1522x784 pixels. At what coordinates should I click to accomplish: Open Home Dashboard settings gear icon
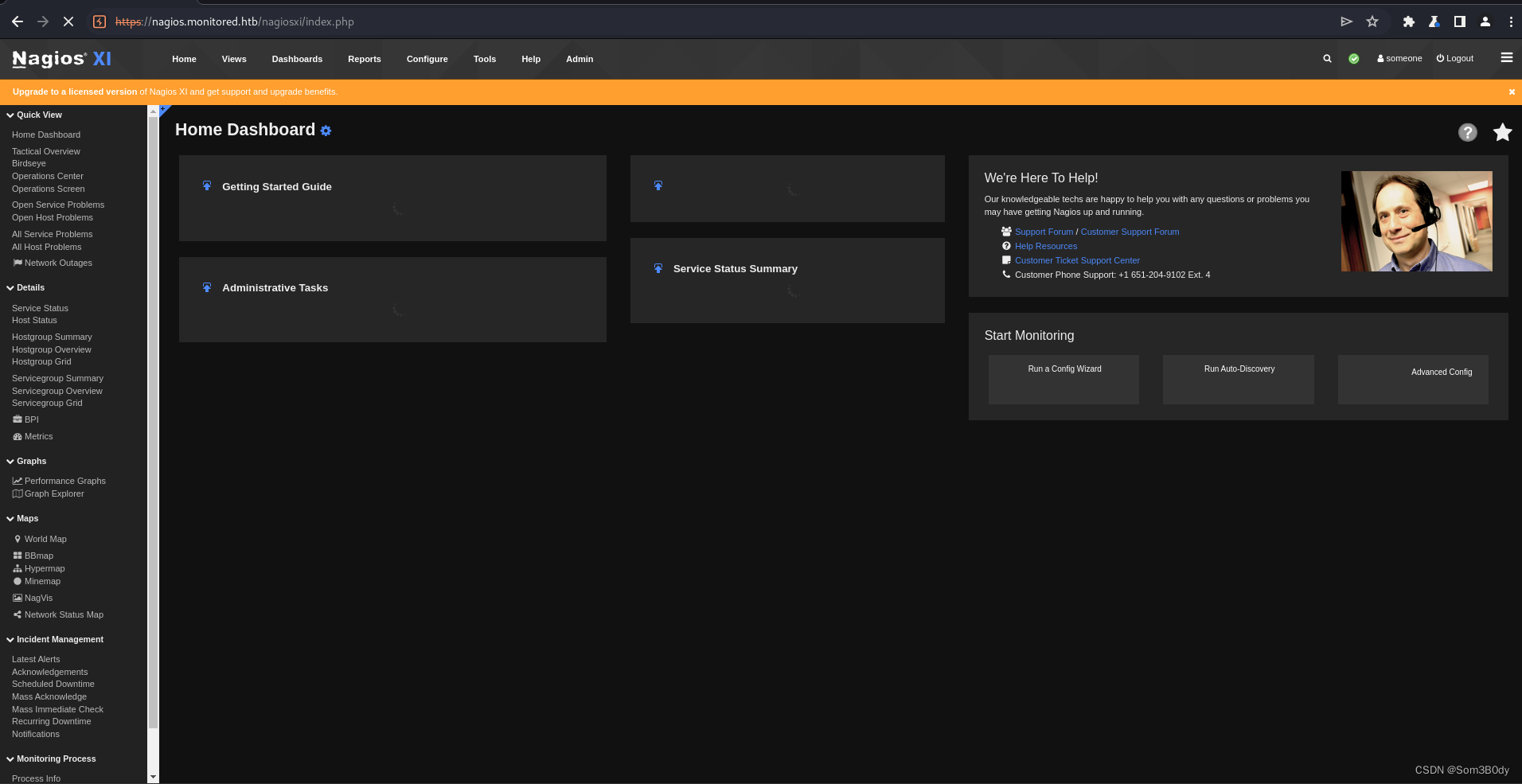pyautogui.click(x=326, y=131)
